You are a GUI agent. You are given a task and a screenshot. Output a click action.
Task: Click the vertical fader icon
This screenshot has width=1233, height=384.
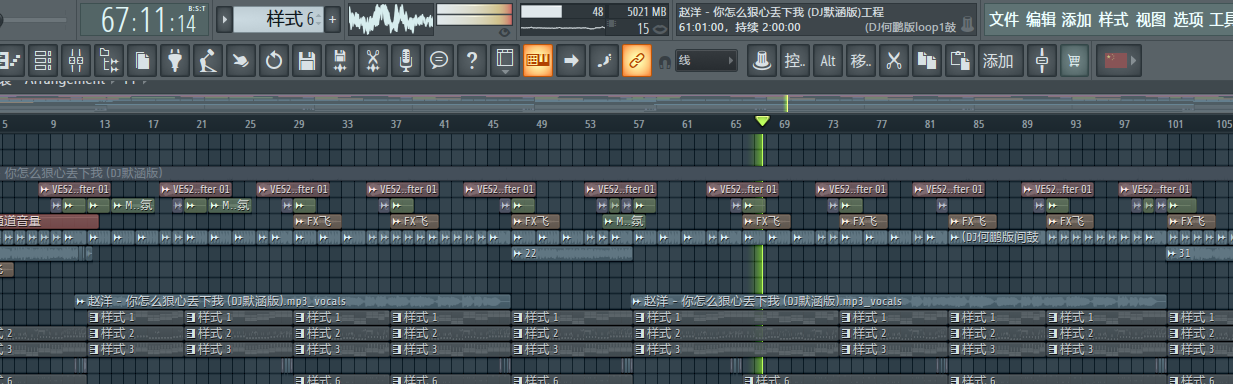[1043, 61]
